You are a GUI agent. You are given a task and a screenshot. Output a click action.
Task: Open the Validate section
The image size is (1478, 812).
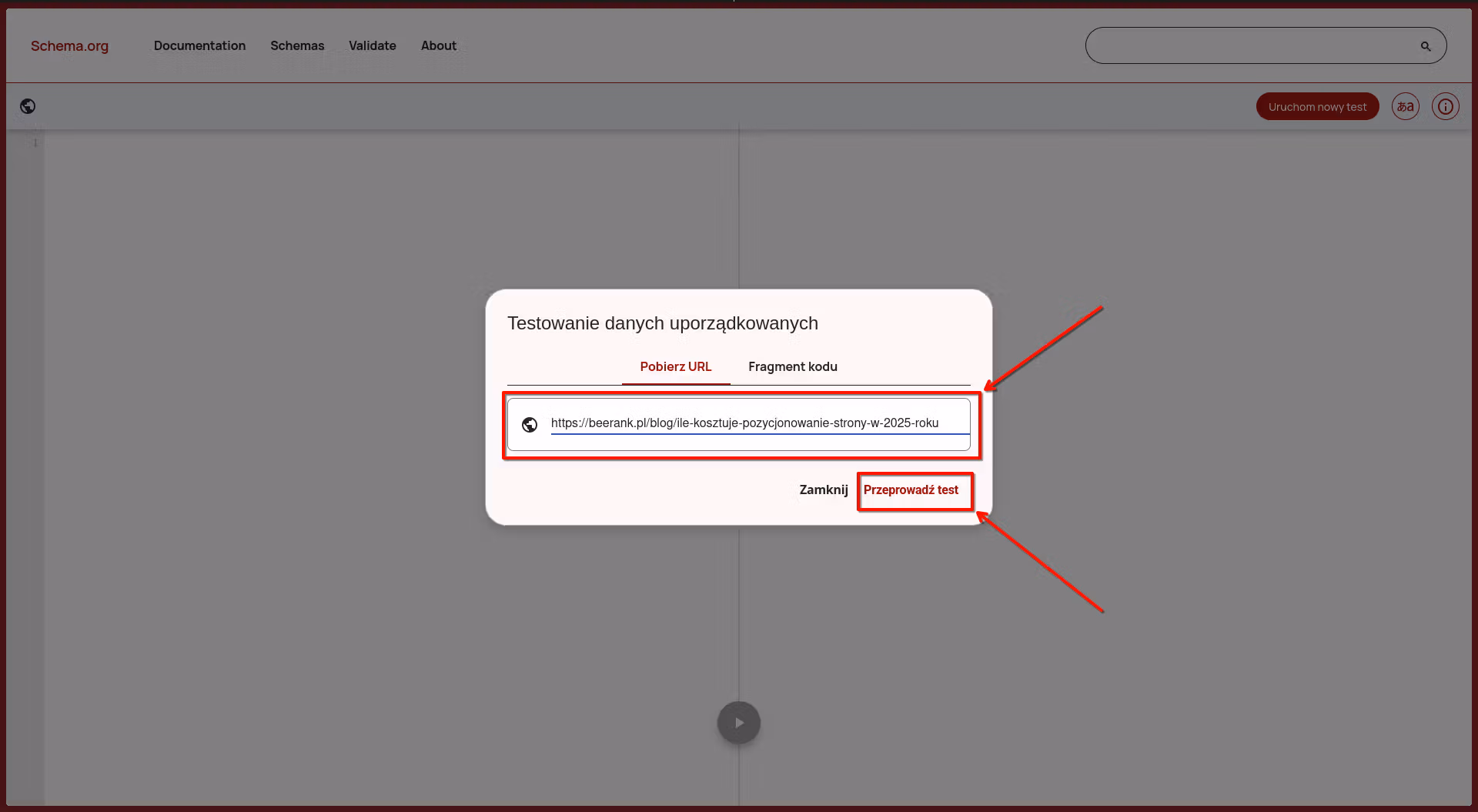(x=372, y=45)
